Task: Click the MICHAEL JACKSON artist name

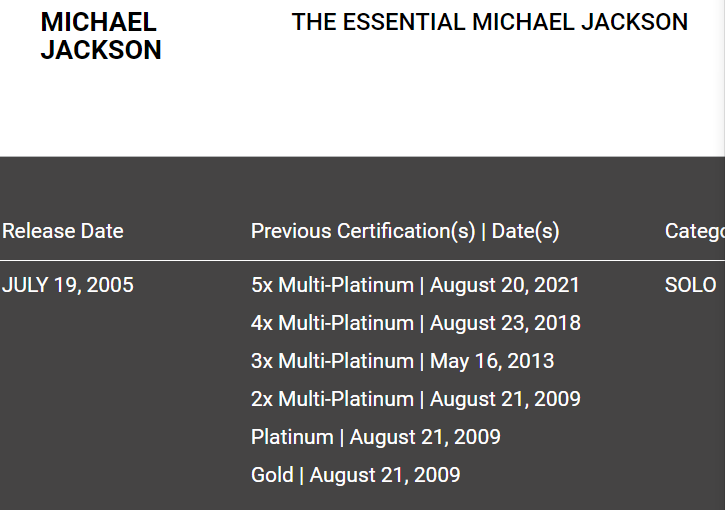Action: (x=100, y=36)
